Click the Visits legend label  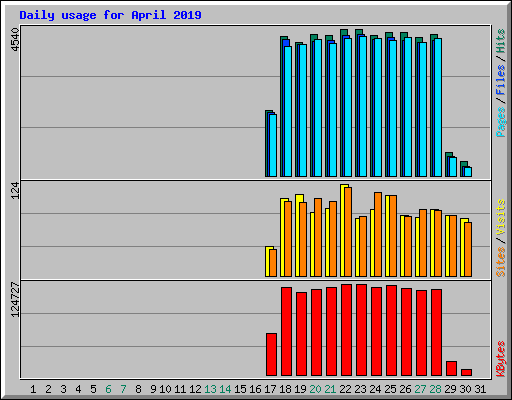click(500, 217)
